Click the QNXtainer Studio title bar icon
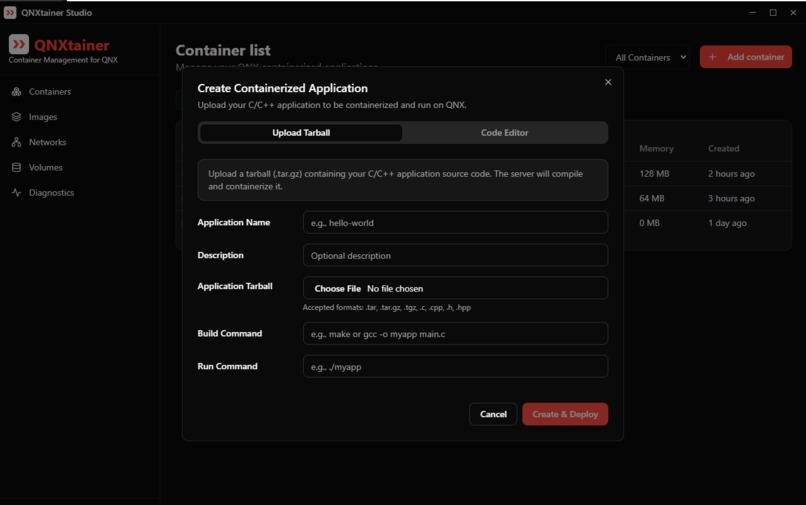The width and height of the screenshot is (806, 505). [x=10, y=12]
